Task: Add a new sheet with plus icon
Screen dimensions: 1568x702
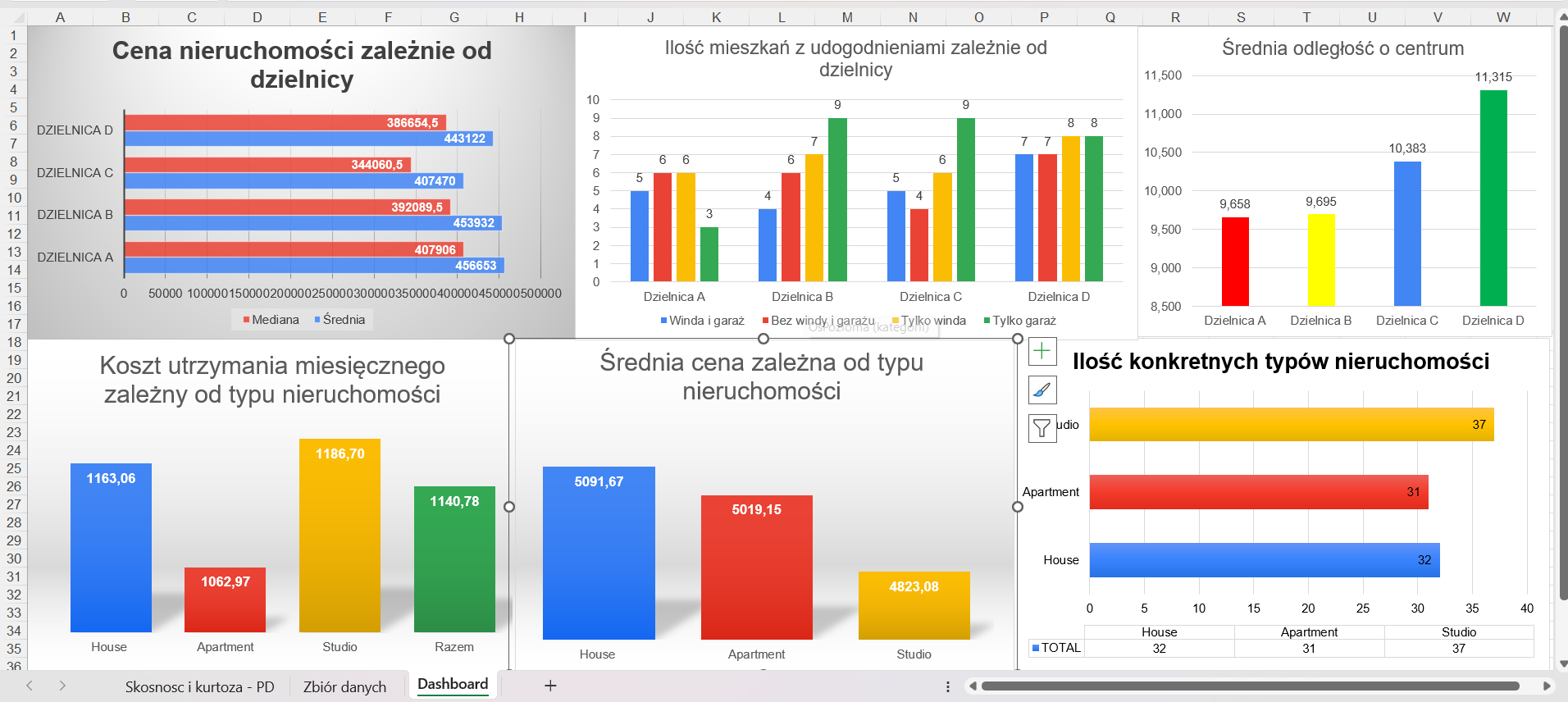Action: pos(550,686)
